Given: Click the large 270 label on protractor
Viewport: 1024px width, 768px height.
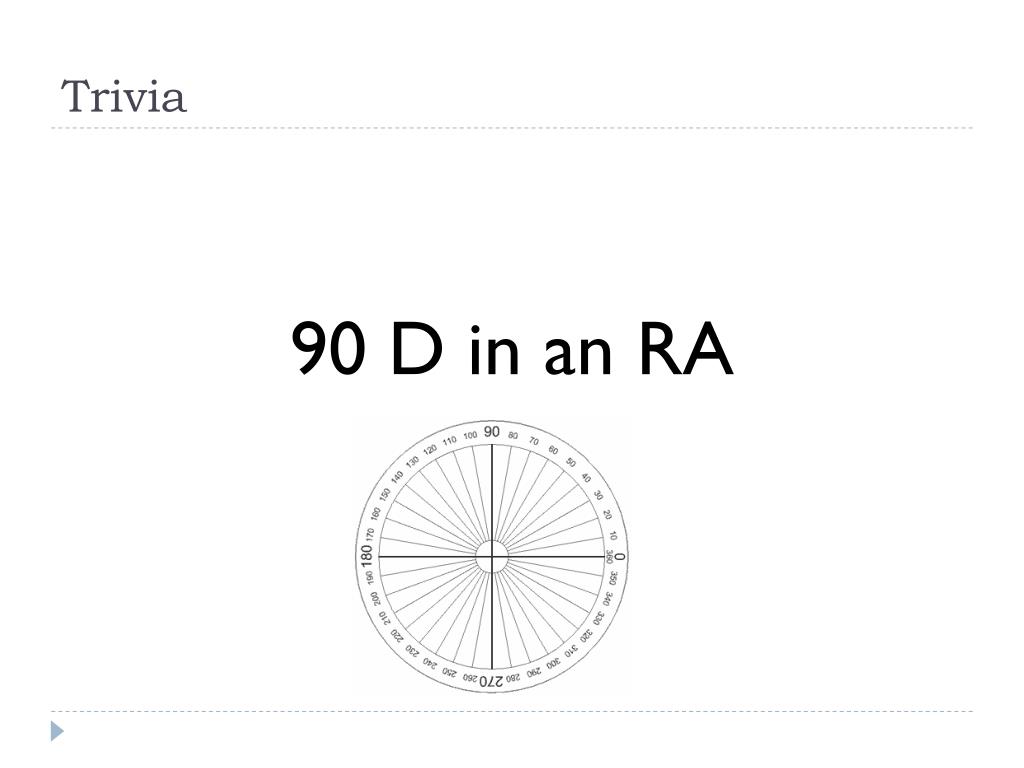Looking at the screenshot, I should pyautogui.click(x=492, y=680).
